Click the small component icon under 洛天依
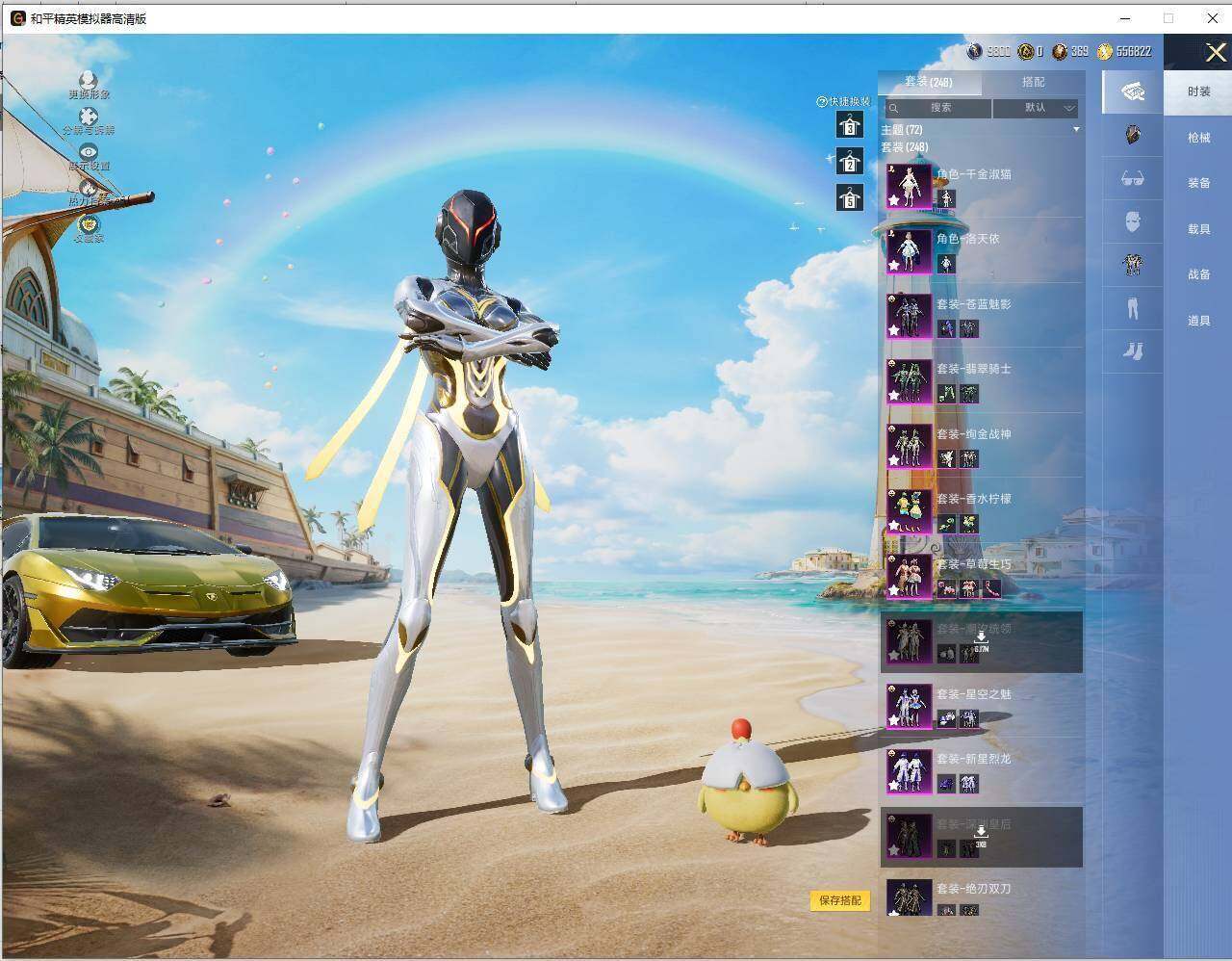This screenshot has height=961, width=1232. tap(947, 263)
